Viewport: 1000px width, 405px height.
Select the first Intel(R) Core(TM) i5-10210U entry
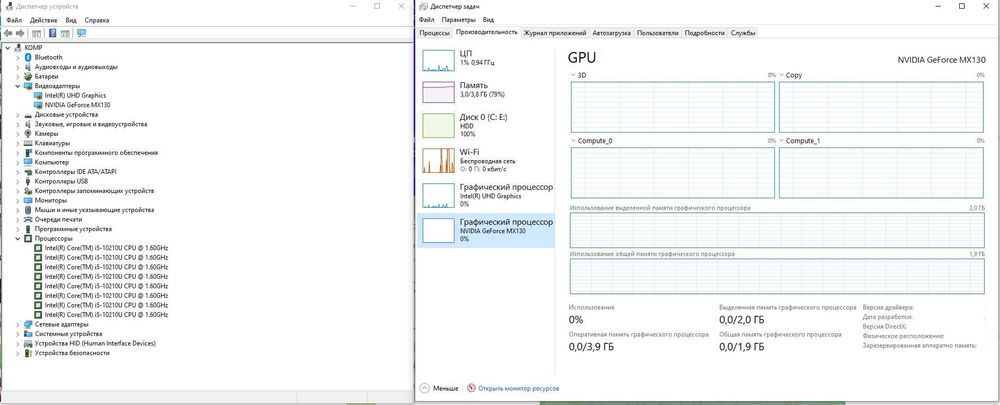[106, 248]
